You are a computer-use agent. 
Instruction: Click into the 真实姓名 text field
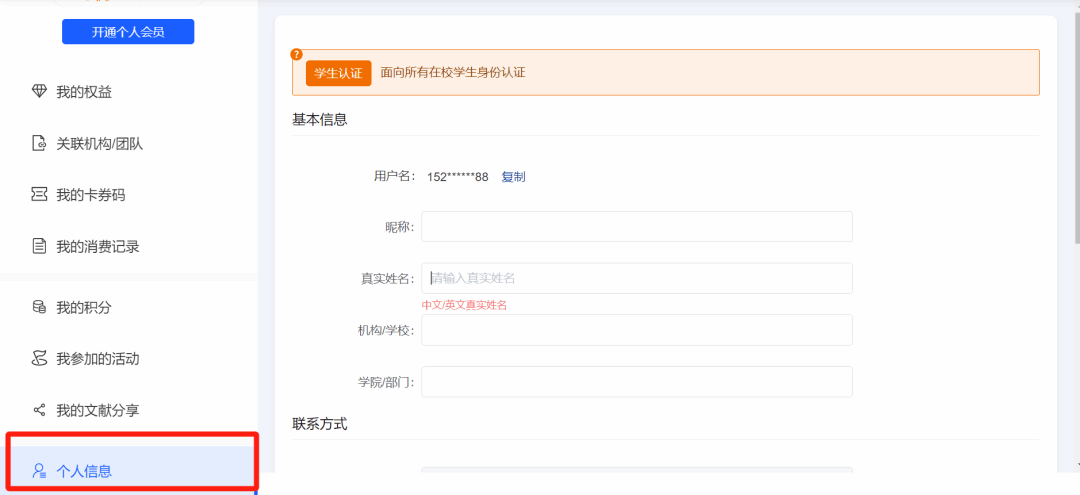point(636,278)
